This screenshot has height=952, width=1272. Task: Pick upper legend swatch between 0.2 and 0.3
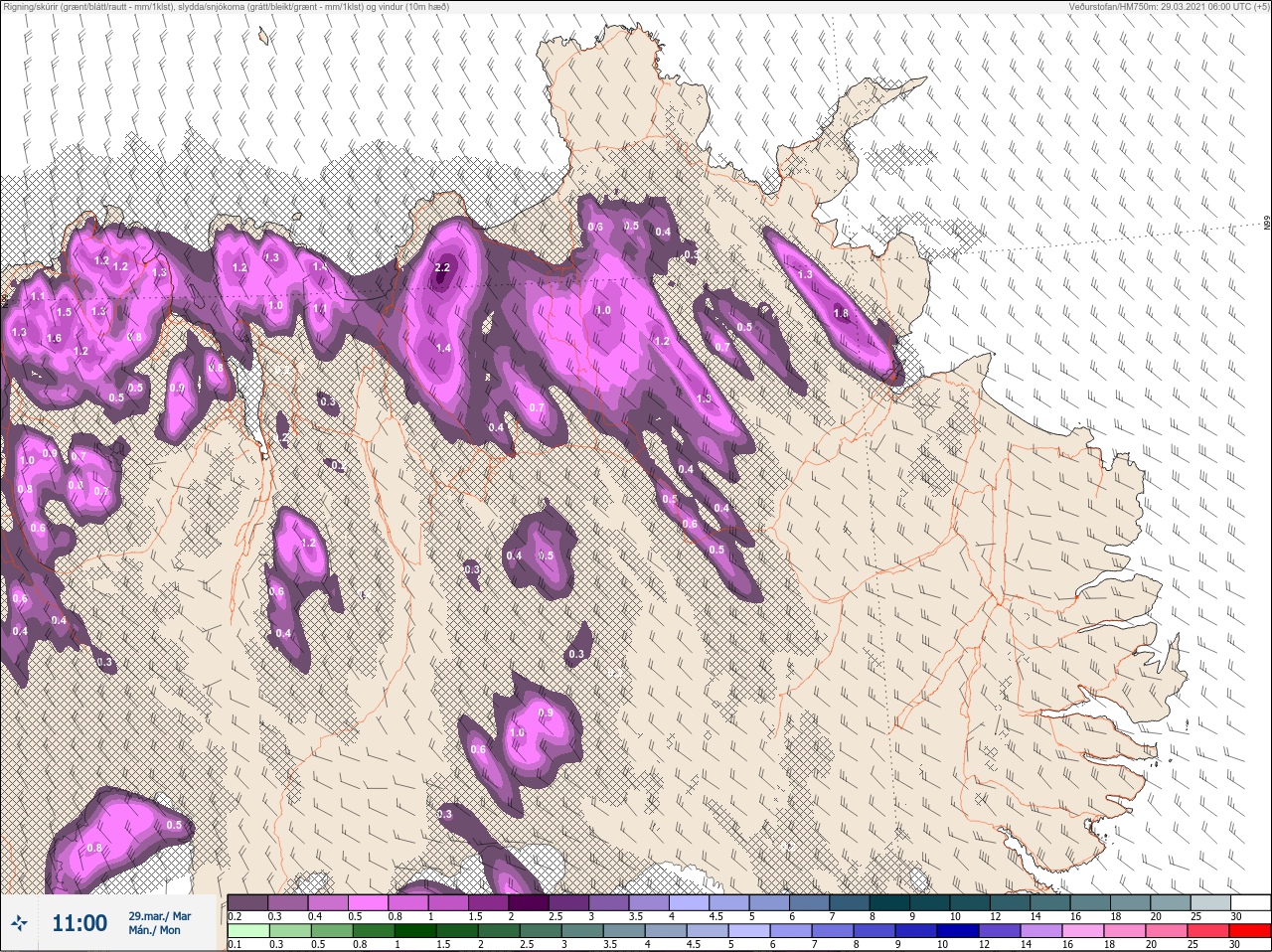[247, 902]
